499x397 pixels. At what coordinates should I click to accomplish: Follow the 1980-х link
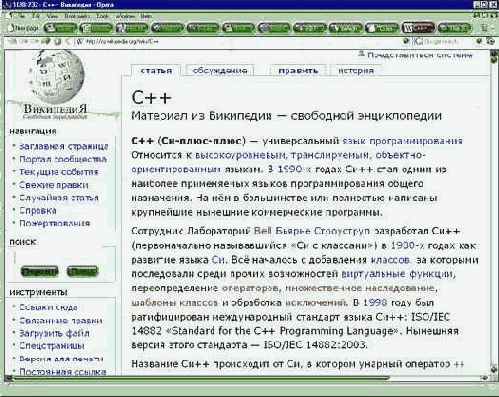point(407,246)
